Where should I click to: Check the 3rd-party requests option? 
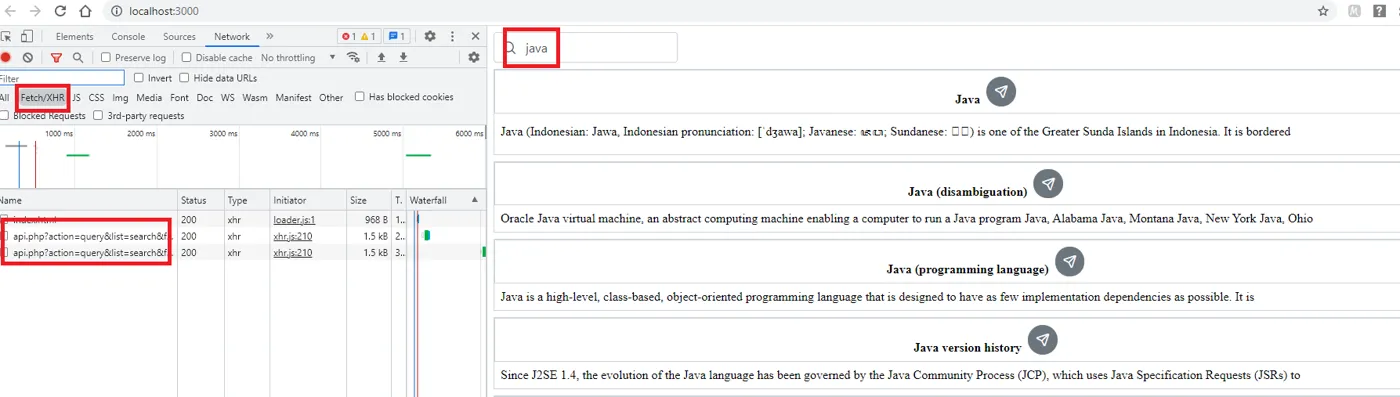pos(98,116)
